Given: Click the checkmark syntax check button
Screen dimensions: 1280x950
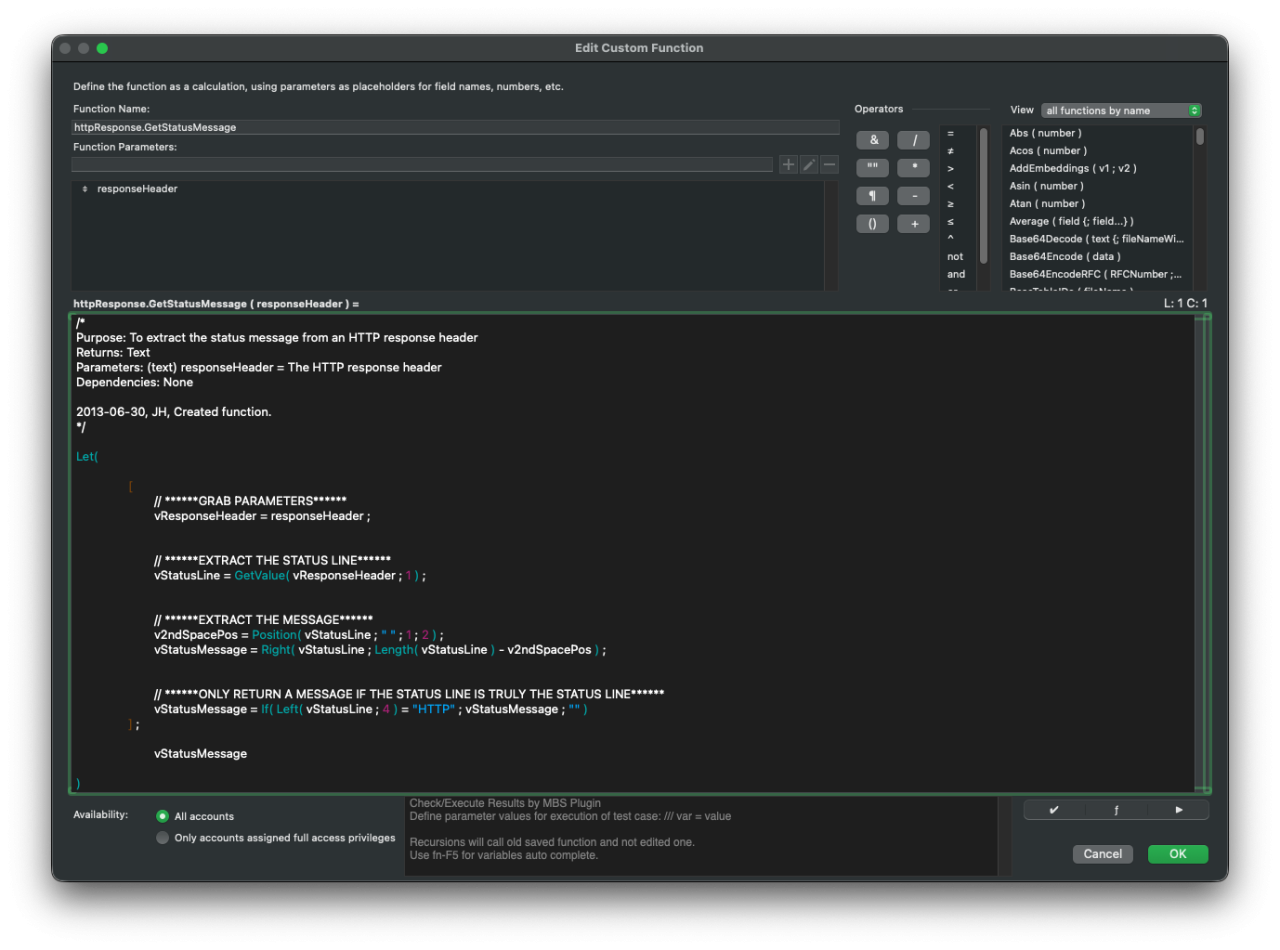Looking at the screenshot, I should point(1054,810).
